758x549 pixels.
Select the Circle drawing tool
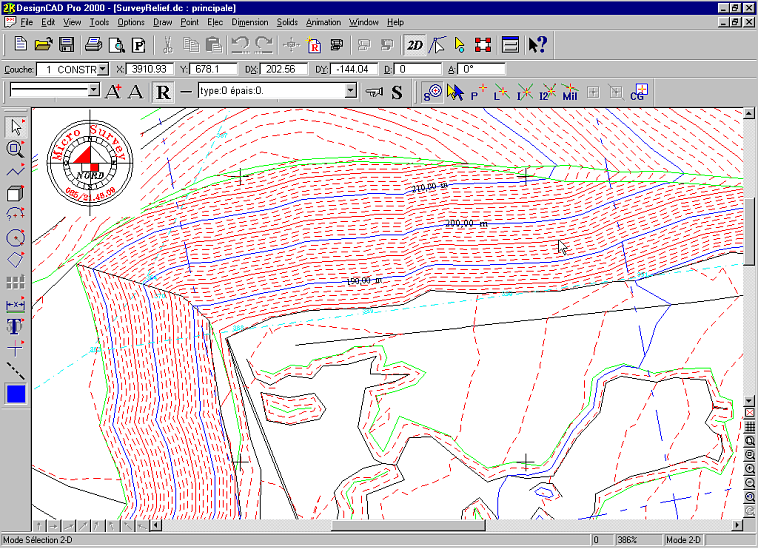click(x=15, y=238)
